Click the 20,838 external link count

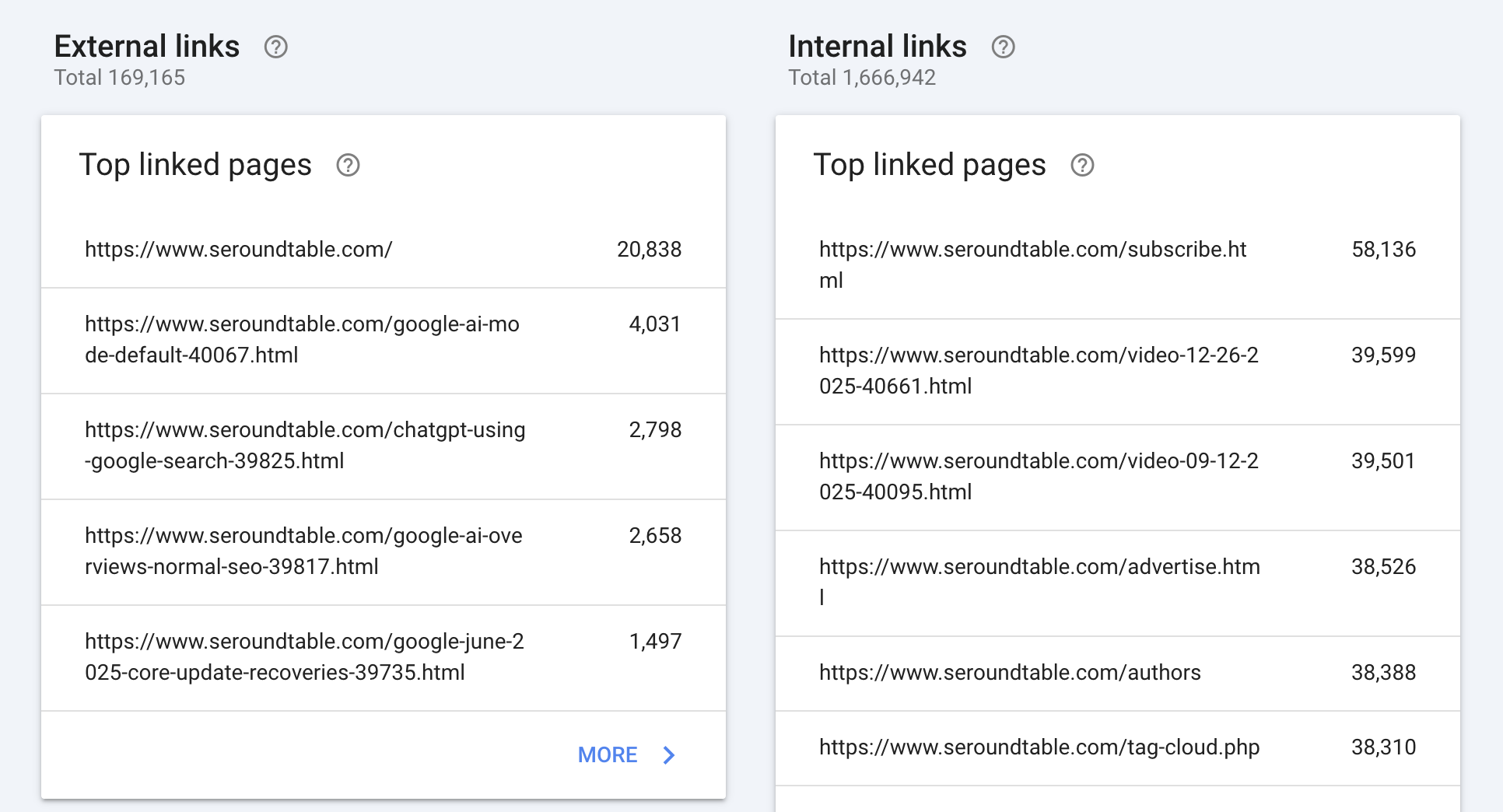pos(649,250)
